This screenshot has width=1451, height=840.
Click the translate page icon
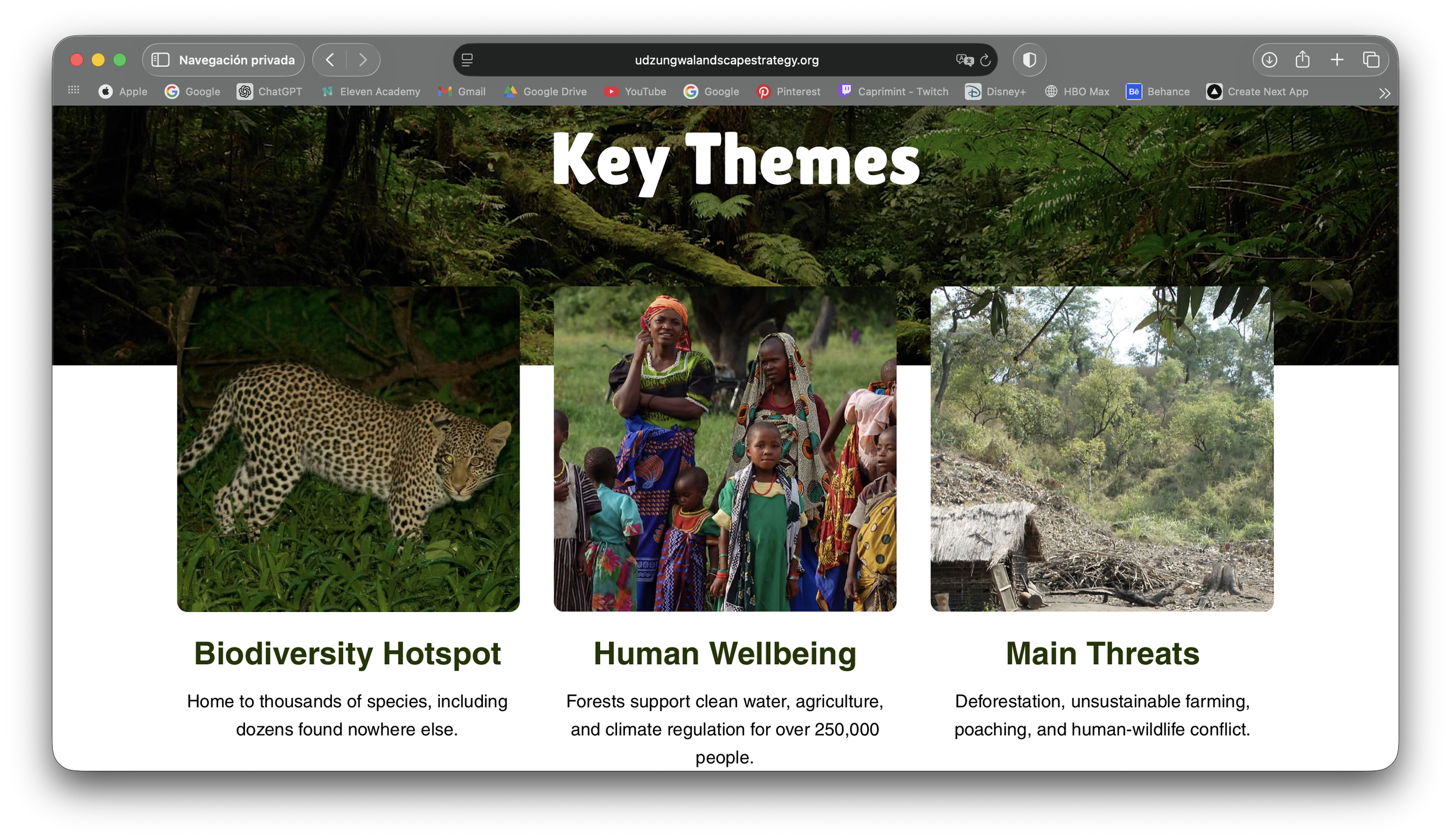click(964, 60)
